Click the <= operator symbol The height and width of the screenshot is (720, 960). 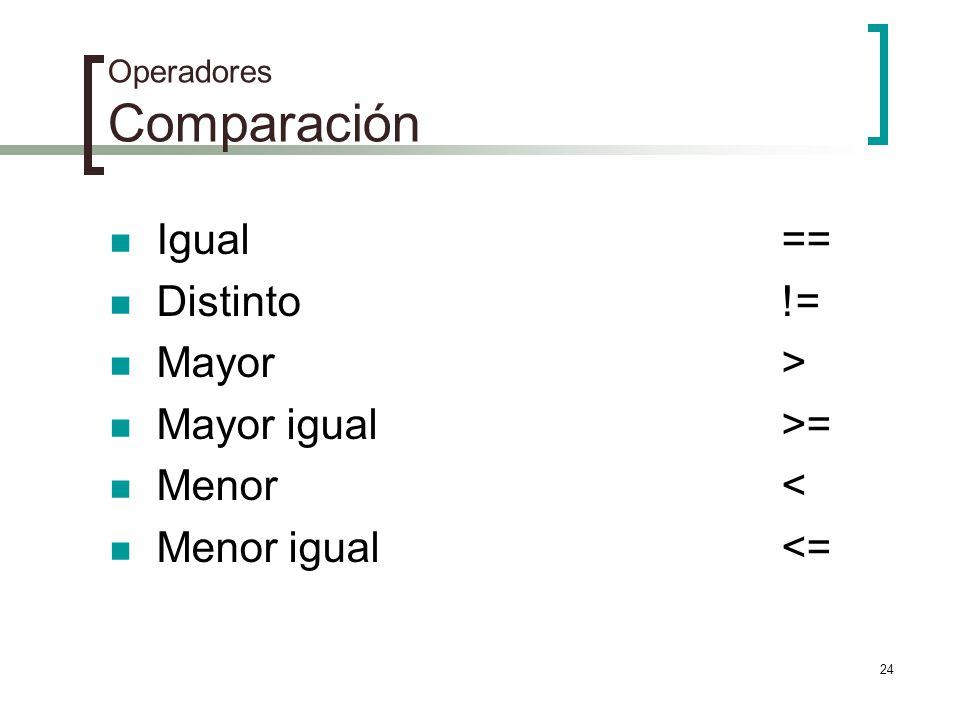806,546
